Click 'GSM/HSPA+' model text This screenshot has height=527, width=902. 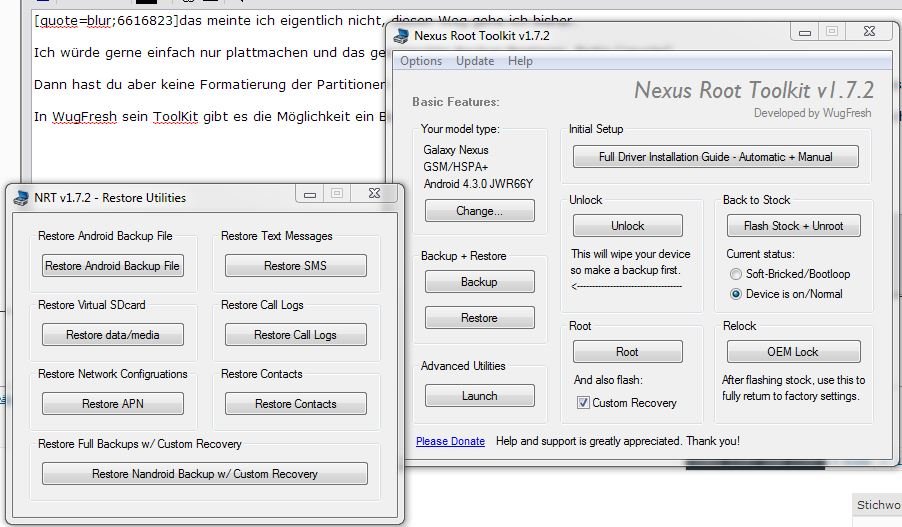click(x=456, y=167)
